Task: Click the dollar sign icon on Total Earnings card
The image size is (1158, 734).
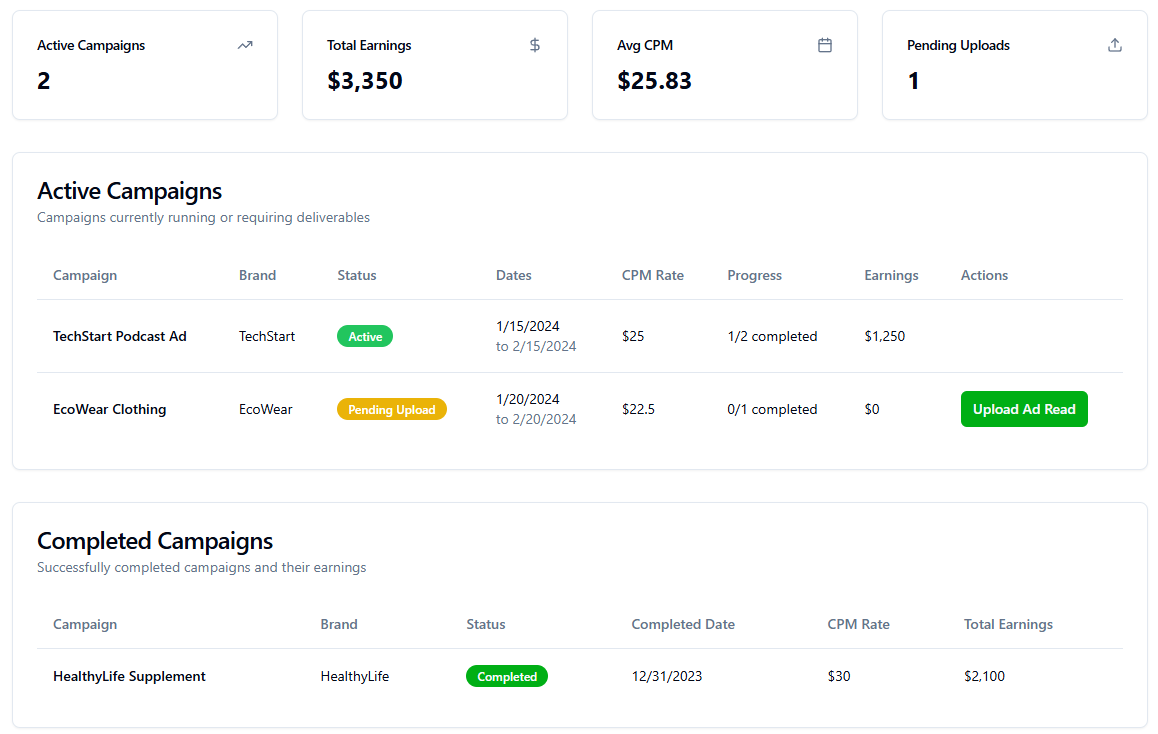Action: point(535,45)
